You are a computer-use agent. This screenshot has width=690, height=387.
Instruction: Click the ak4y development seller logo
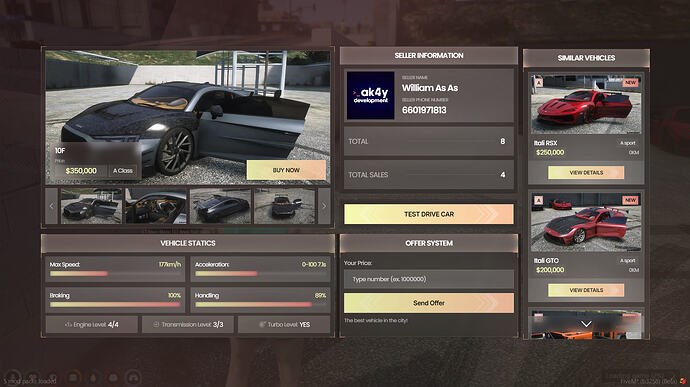tap(371, 96)
